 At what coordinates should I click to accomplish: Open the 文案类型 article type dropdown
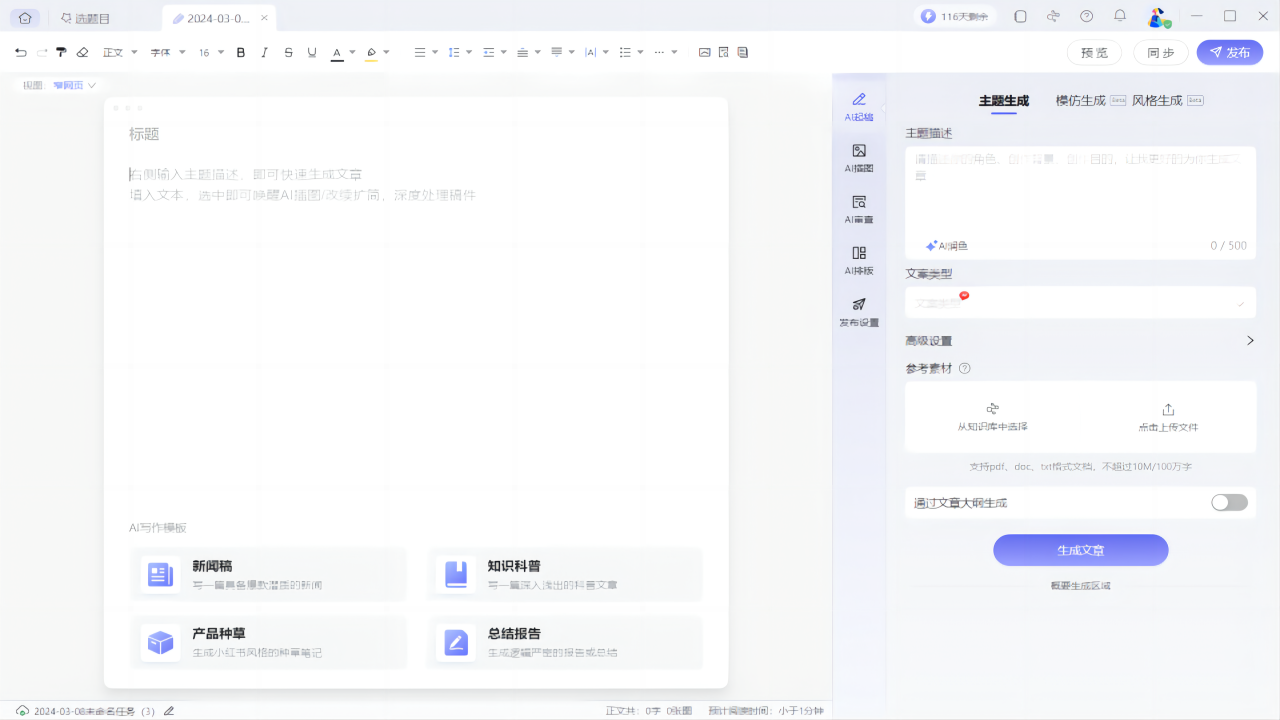(1080, 302)
